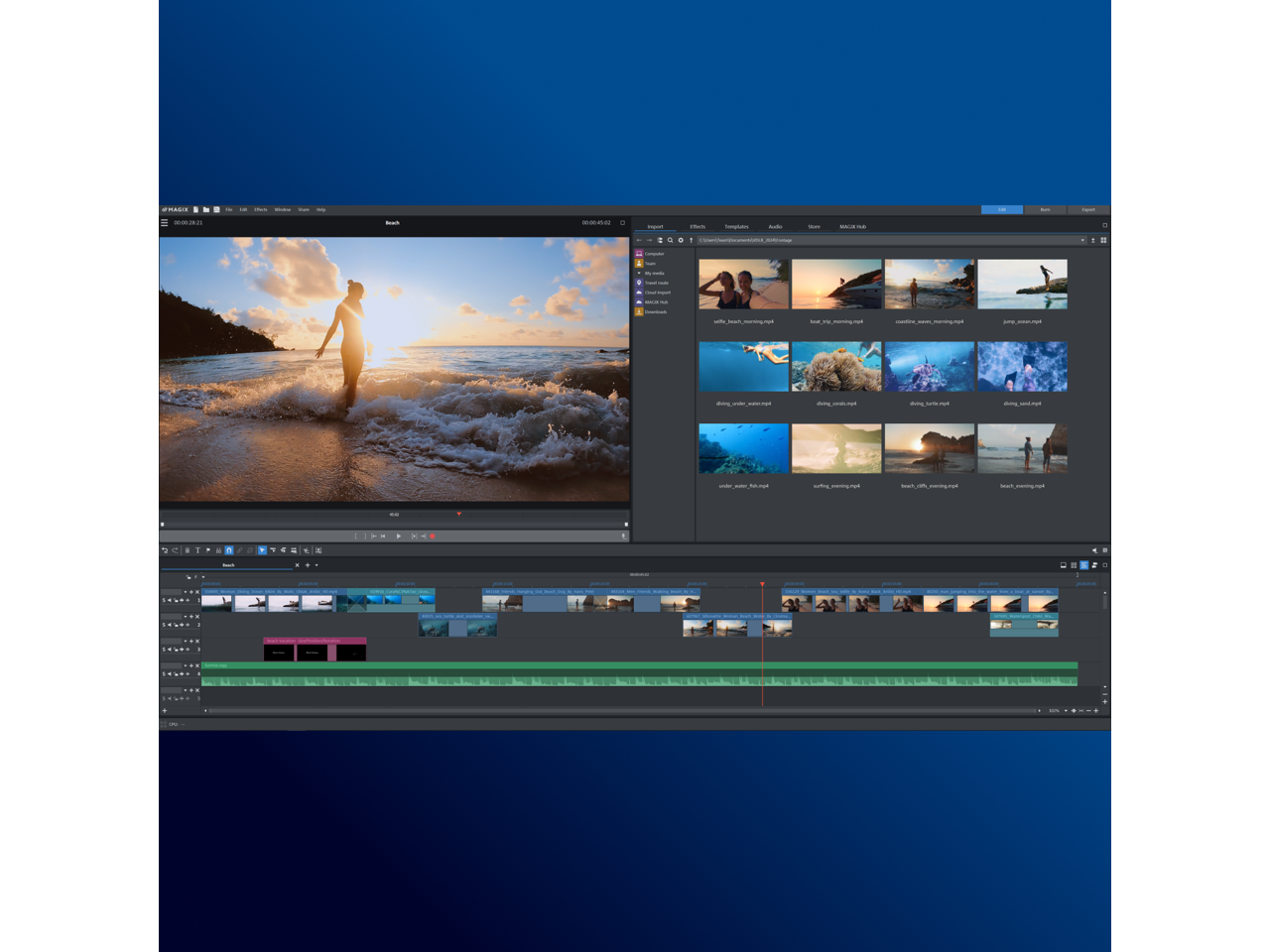Switch to the Effects tab

698,226
